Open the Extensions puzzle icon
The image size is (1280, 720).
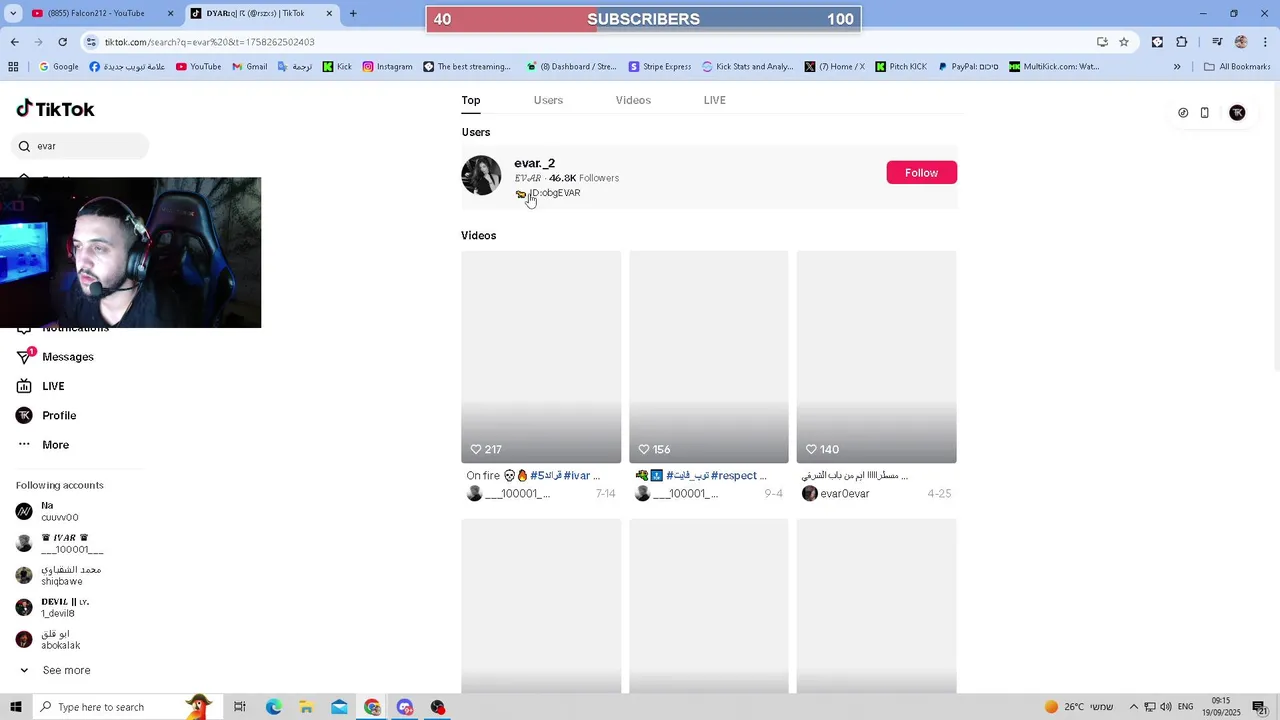pyautogui.click(x=1182, y=42)
